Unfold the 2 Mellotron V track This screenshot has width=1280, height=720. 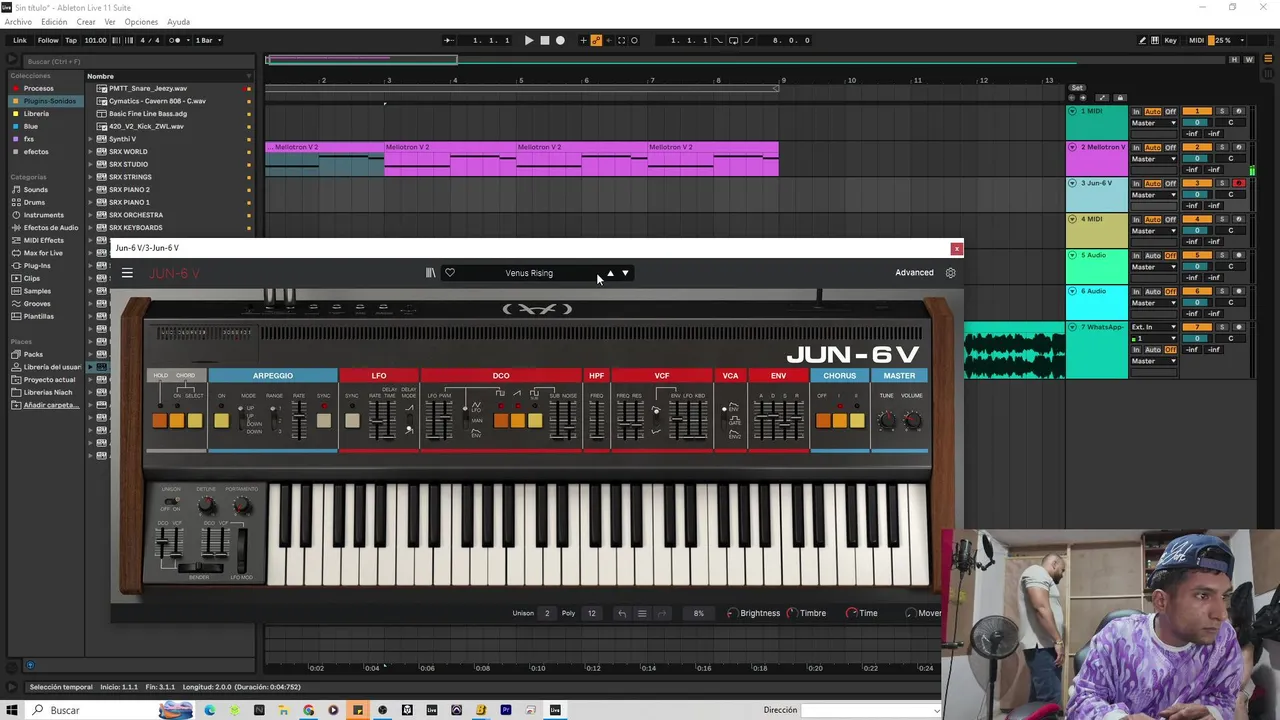[1072, 147]
